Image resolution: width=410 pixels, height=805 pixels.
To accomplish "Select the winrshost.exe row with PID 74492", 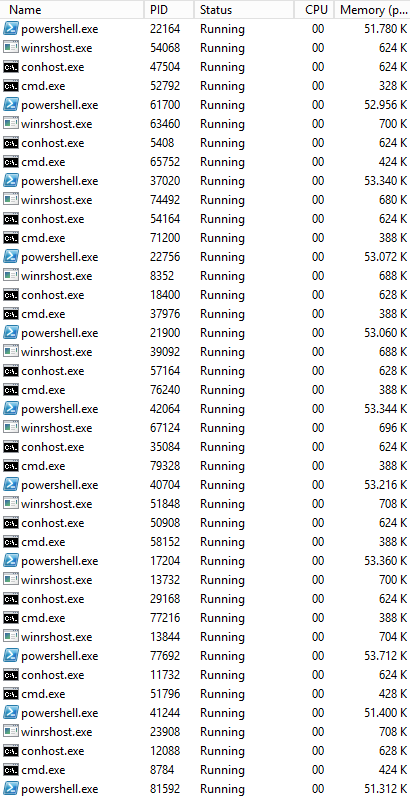I will coord(205,200).
